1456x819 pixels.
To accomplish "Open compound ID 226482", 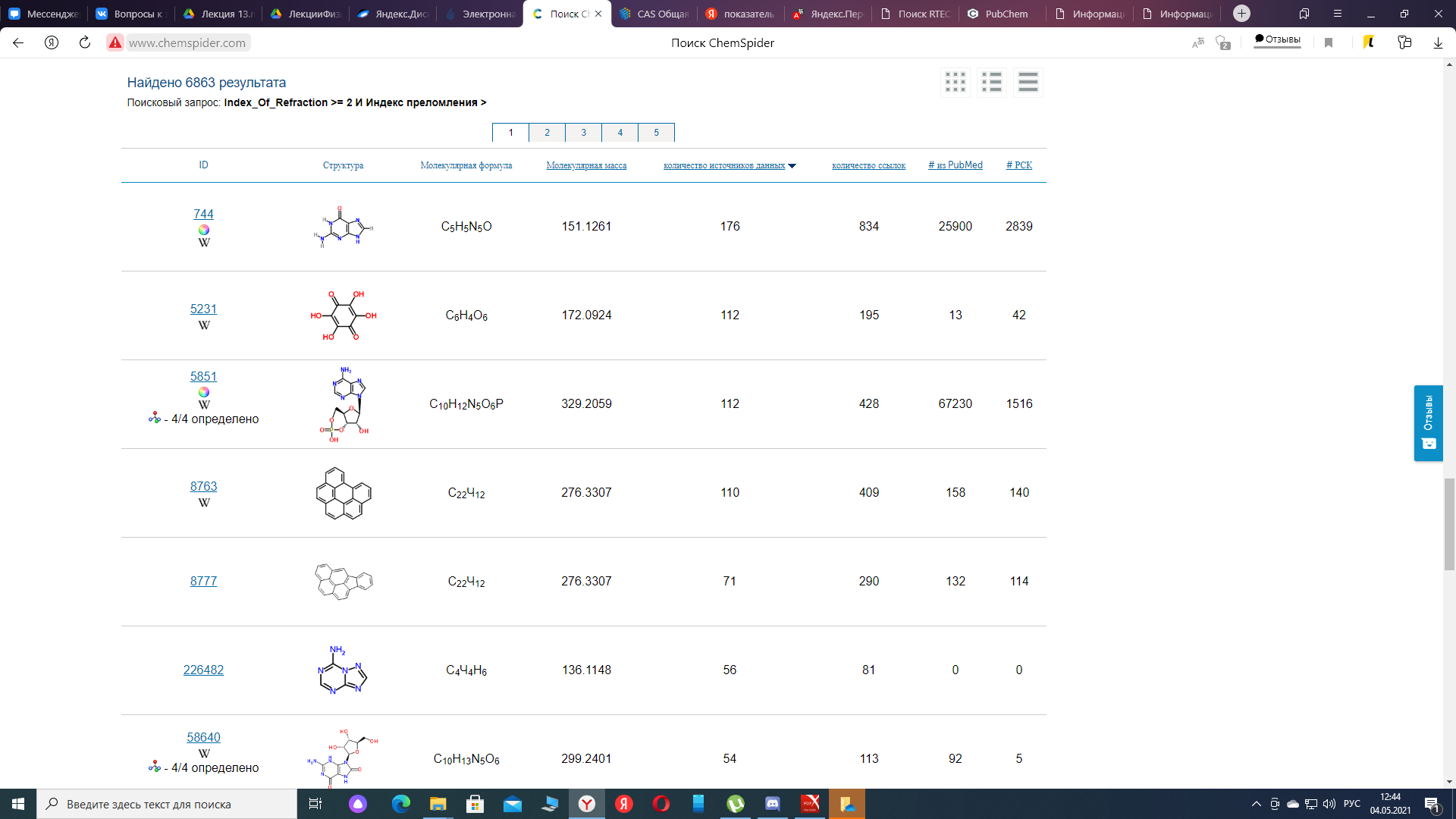I will [x=203, y=670].
